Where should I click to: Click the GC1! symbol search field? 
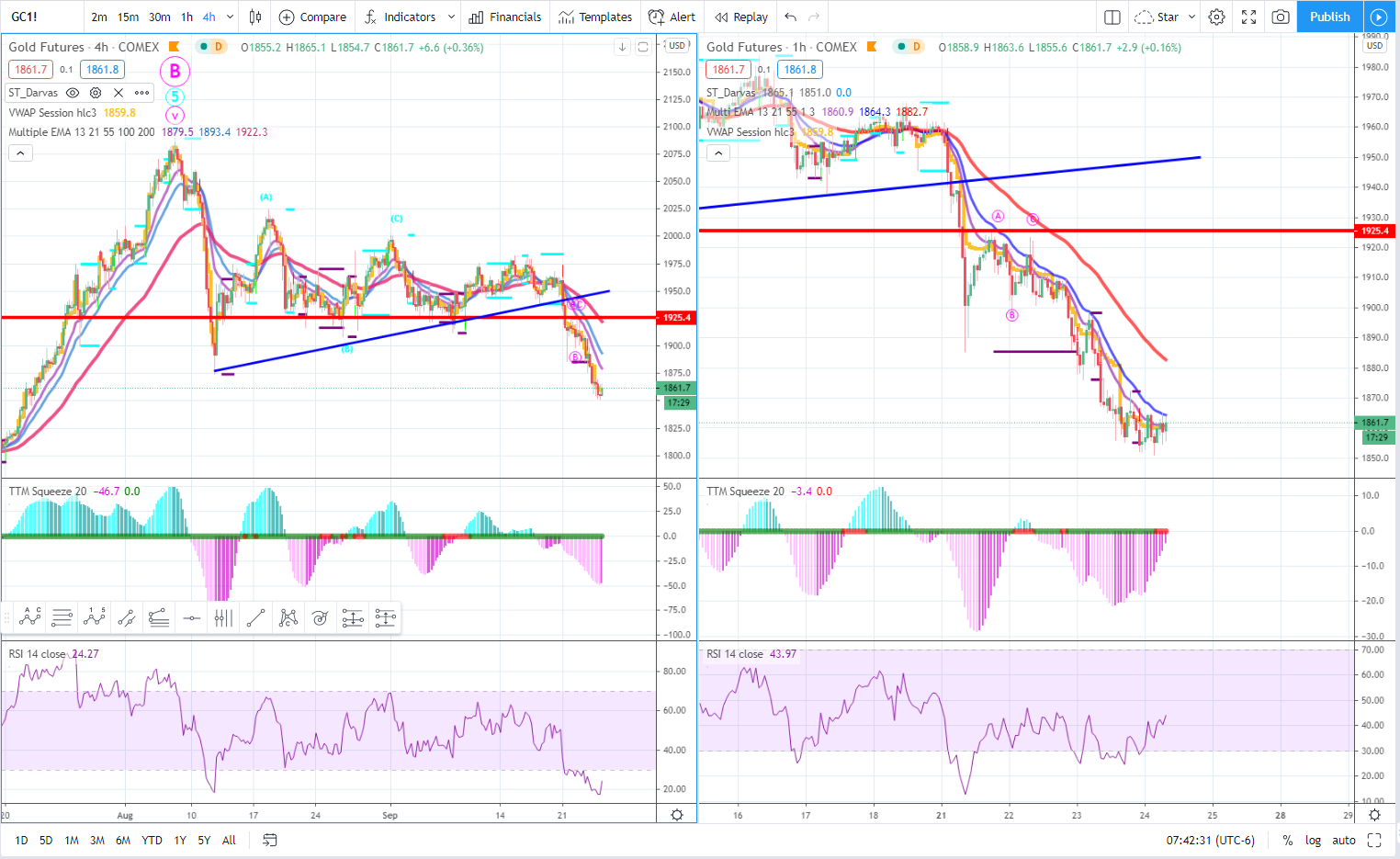pyautogui.click(x=41, y=17)
